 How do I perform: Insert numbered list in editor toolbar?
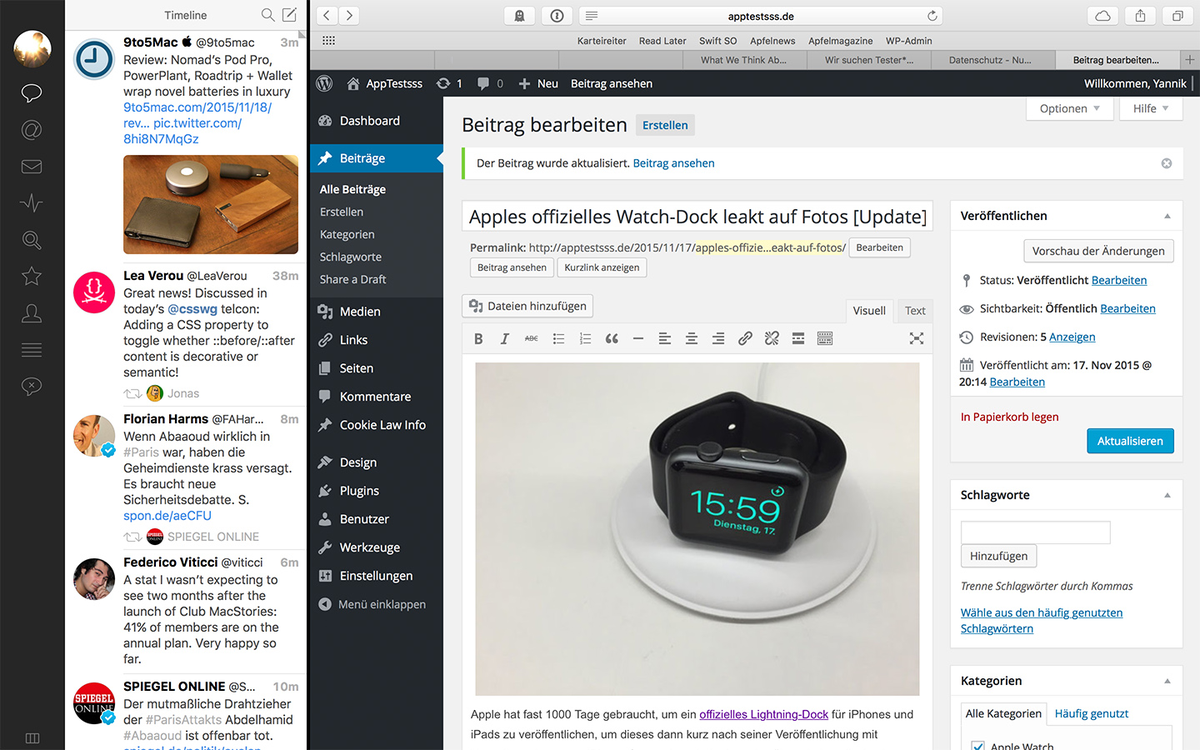coord(585,339)
